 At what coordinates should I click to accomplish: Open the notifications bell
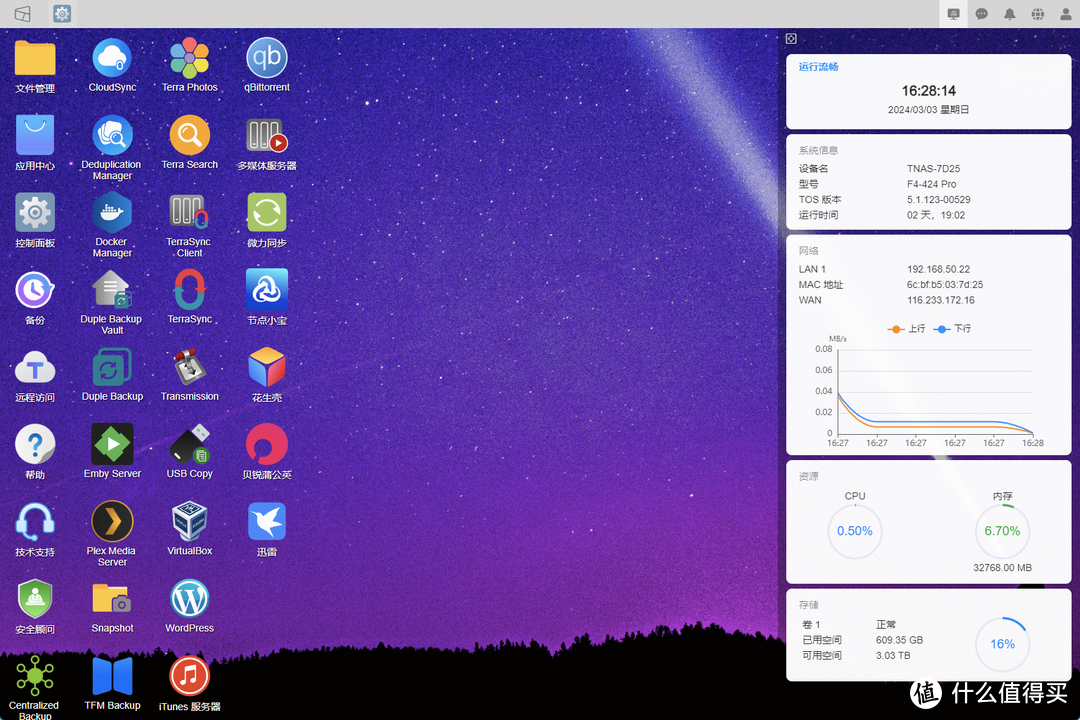1010,14
